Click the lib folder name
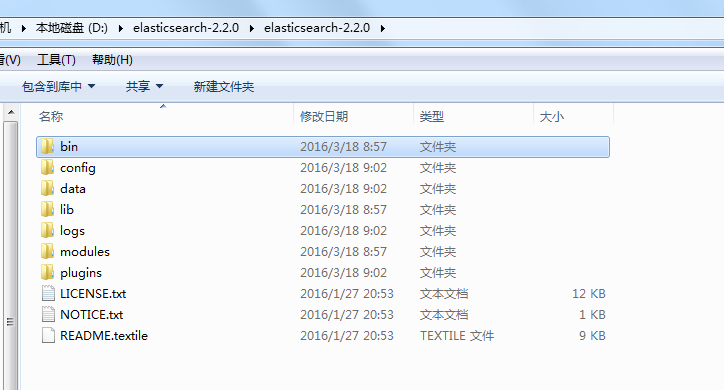 point(66,210)
